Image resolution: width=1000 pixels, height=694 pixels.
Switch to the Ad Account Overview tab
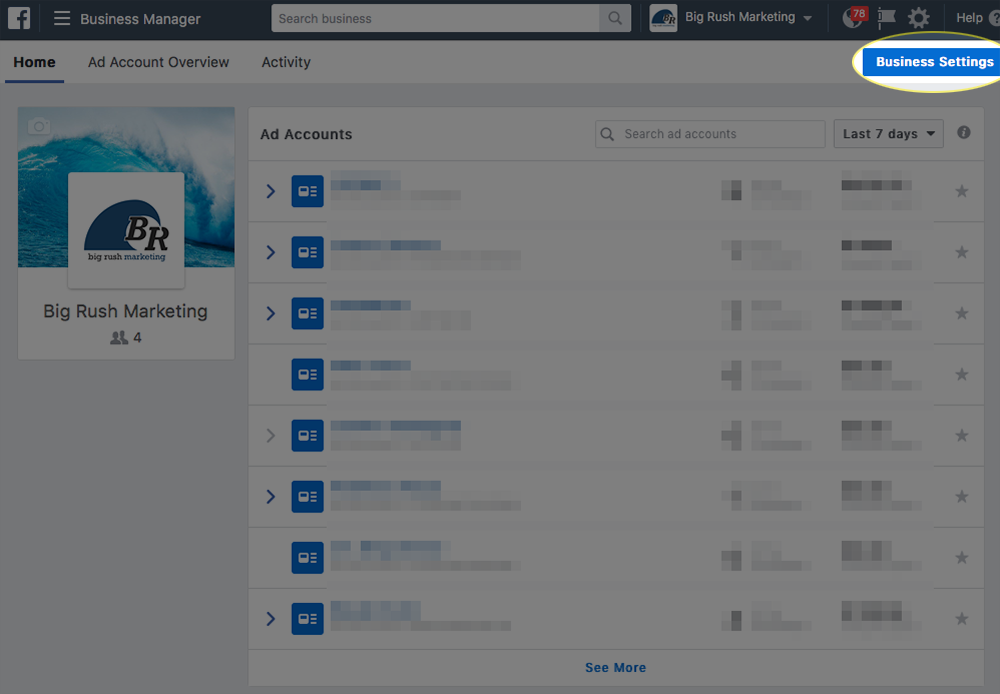coord(158,62)
